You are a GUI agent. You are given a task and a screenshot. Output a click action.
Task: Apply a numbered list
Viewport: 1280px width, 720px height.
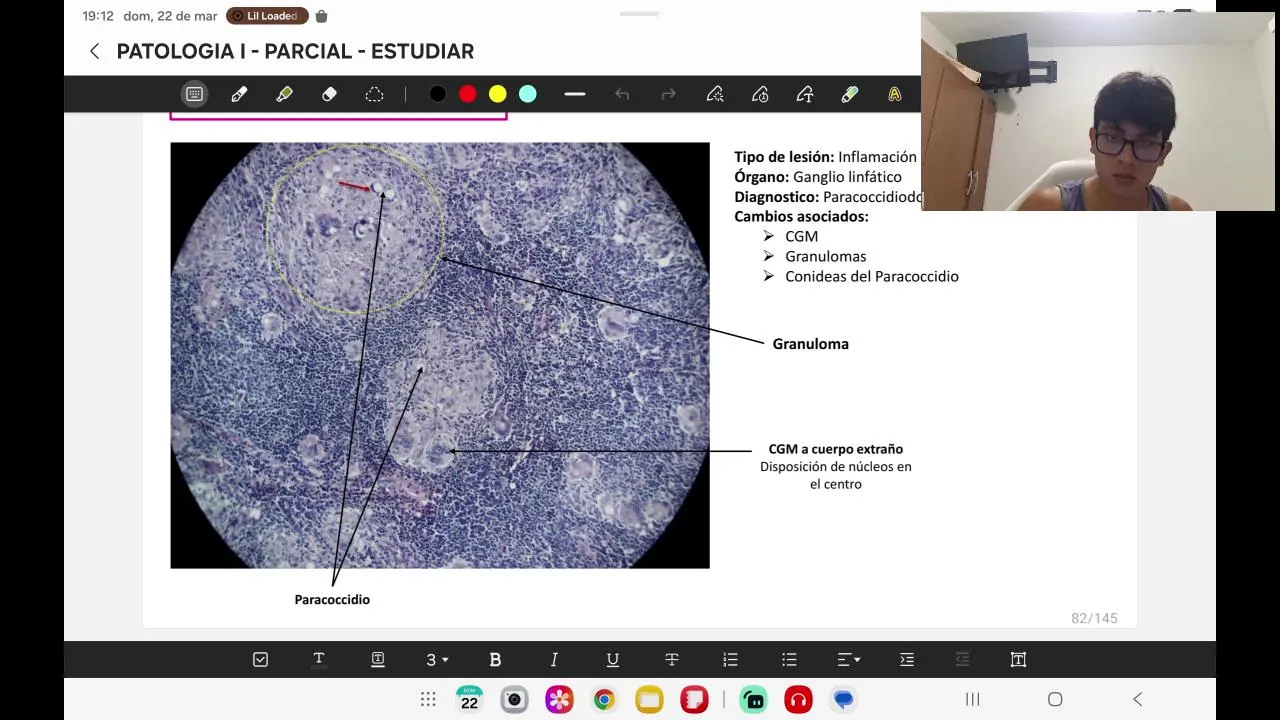tap(730, 659)
